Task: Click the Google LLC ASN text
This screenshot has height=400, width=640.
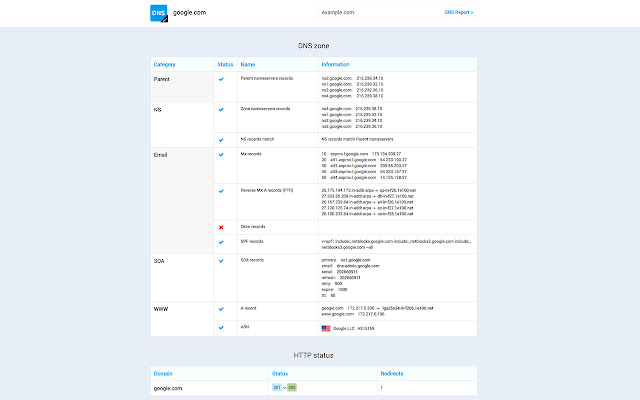Action: pos(353,328)
